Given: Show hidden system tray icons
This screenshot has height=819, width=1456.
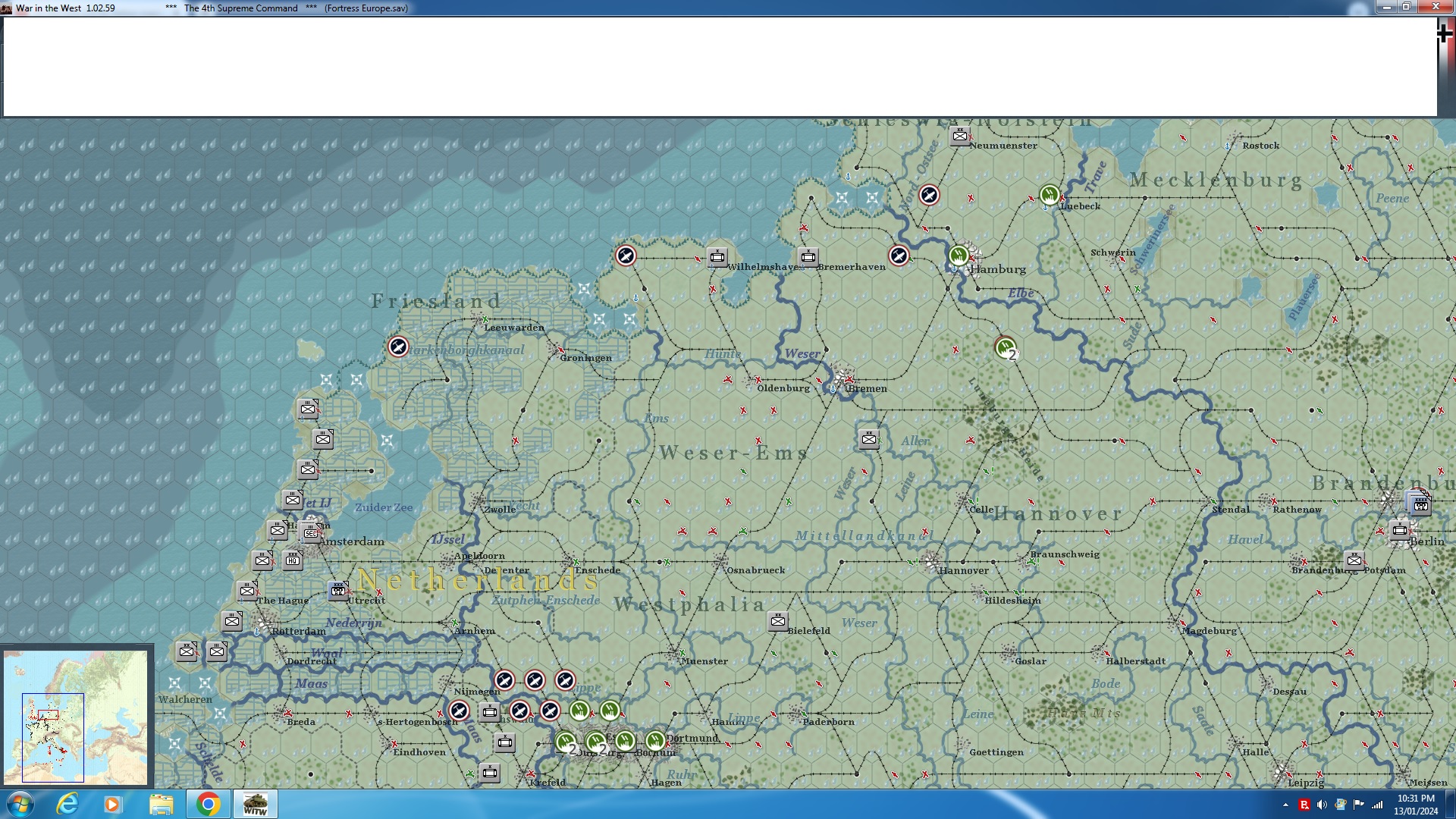Looking at the screenshot, I should 1285,805.
